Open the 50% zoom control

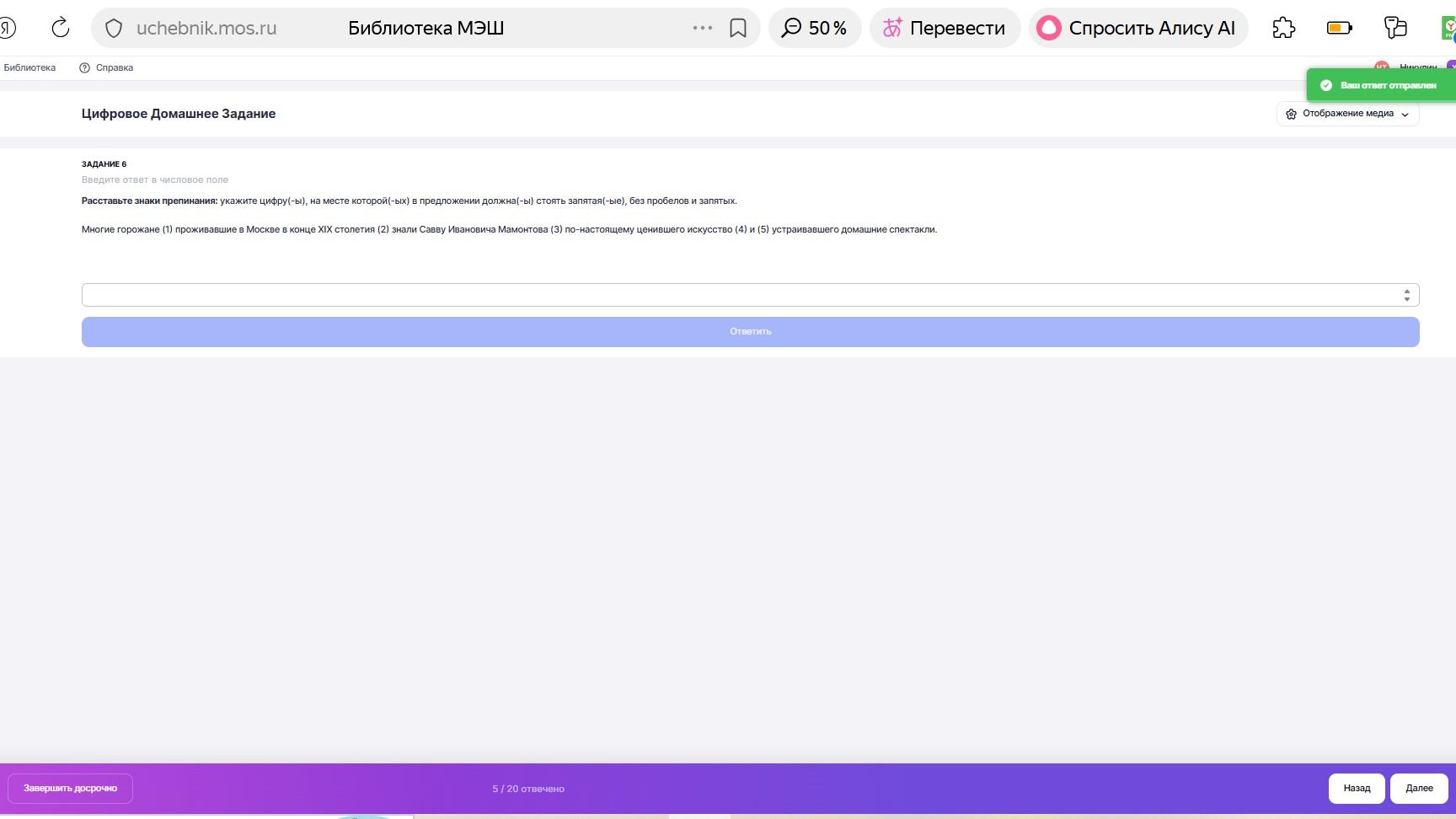click(814, 28)
